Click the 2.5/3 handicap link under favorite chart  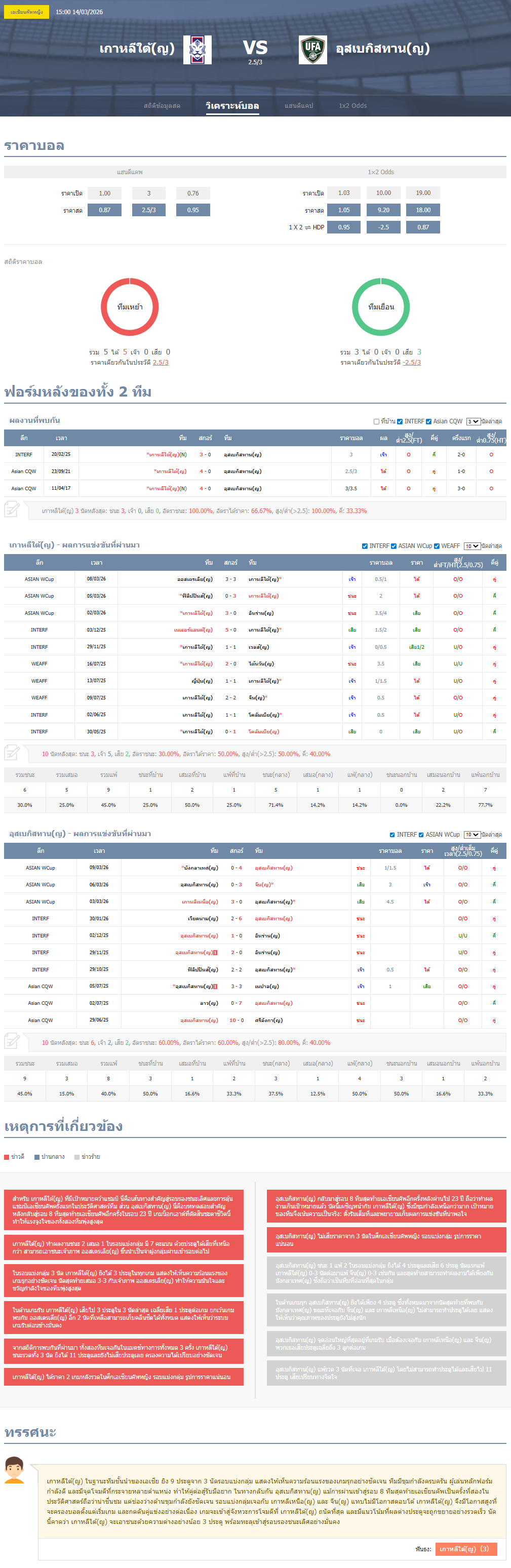161,363
